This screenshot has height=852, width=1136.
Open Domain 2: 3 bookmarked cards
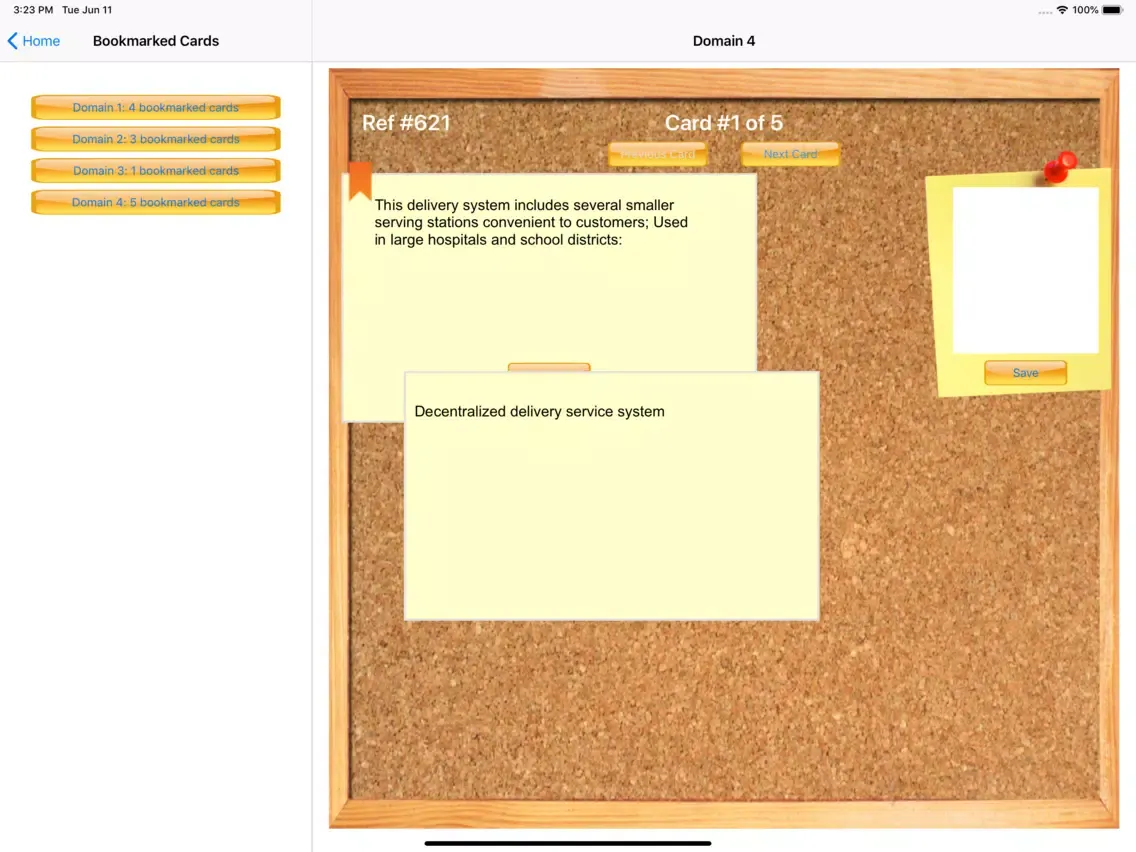pyautogui.click(x=156, y=139)
